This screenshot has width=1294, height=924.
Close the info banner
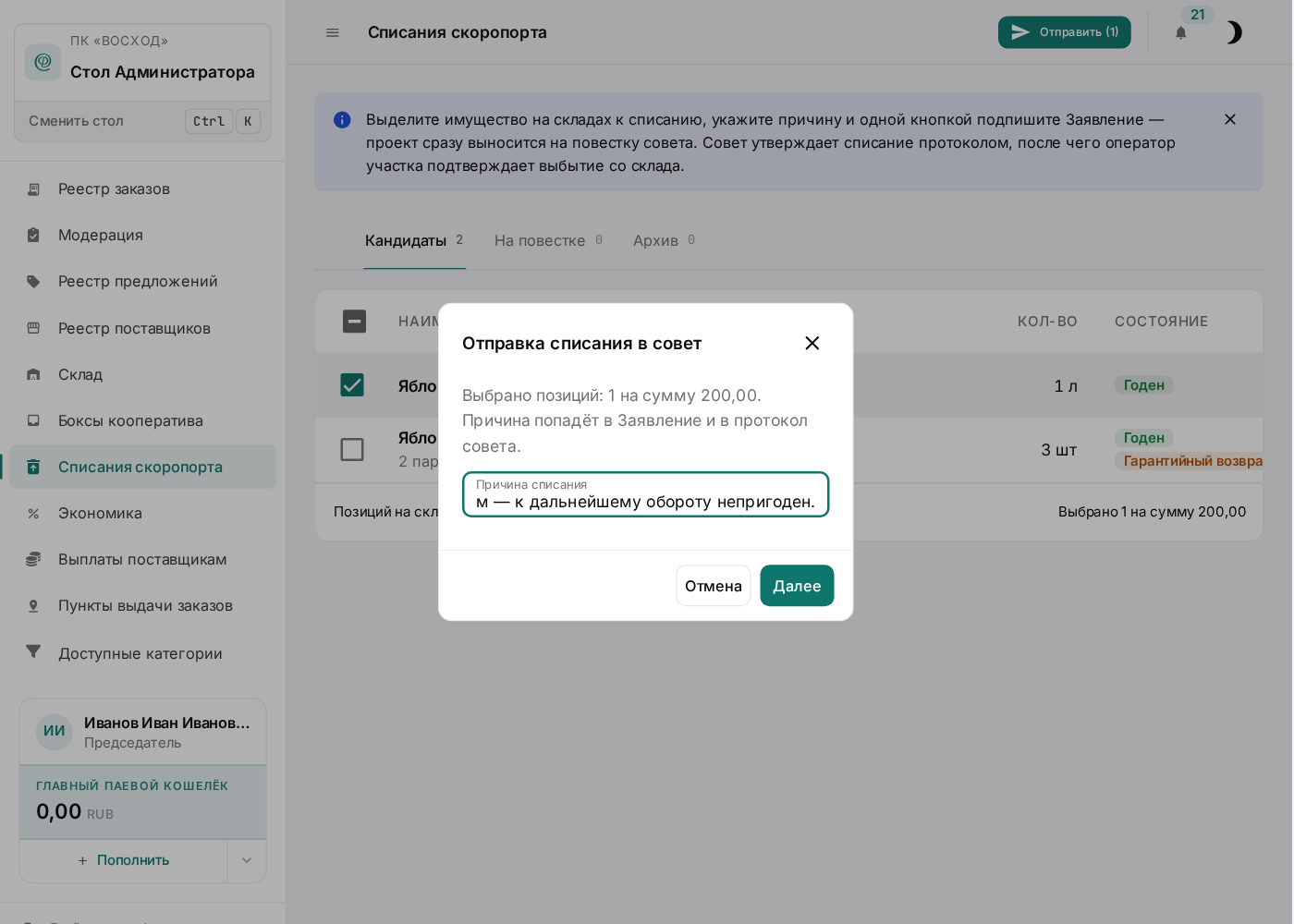click(1230, 119)
